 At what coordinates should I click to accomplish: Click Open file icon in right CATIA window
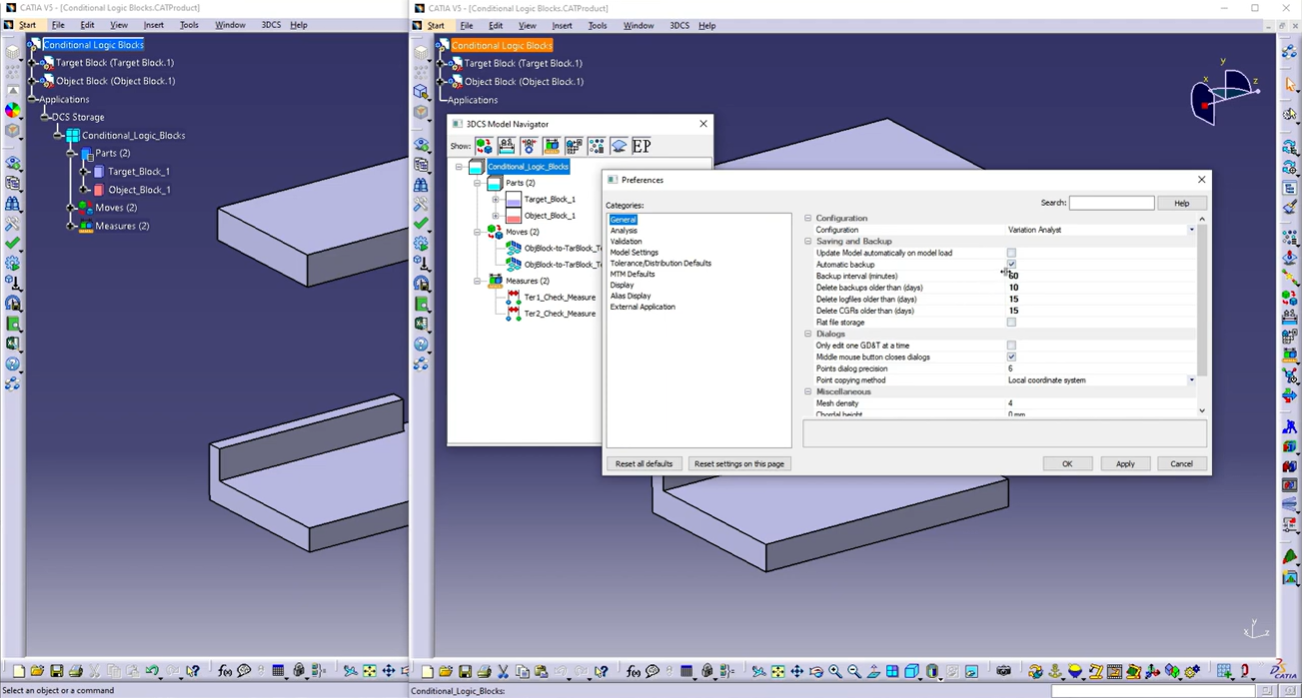tap(446, 672)
